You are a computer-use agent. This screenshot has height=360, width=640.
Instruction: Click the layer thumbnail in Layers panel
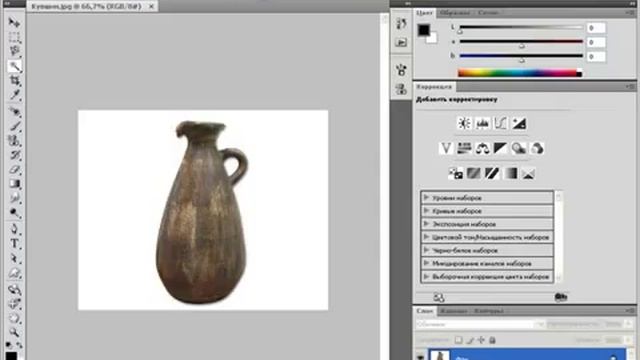tap(440, 355)
